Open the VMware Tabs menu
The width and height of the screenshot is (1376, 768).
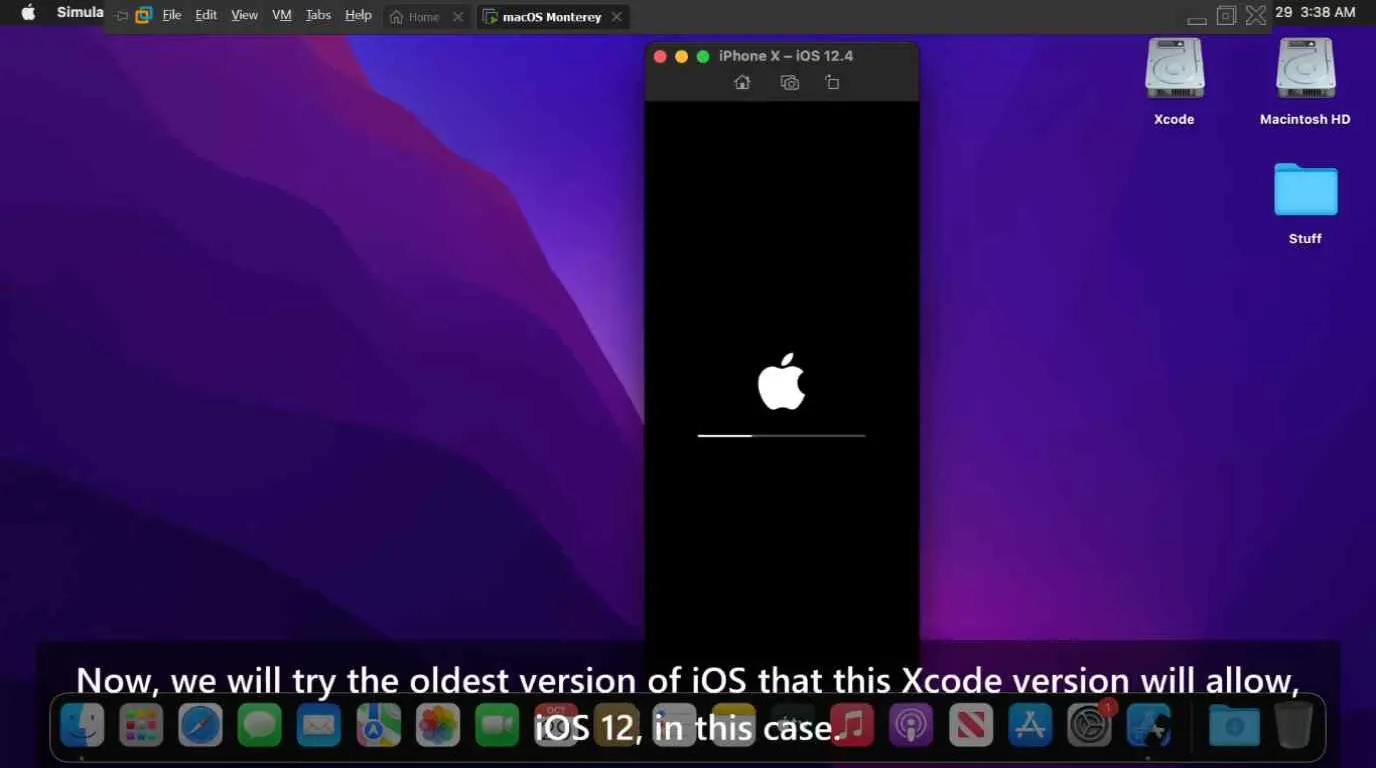pyautogui.click(x=318, y=15)
